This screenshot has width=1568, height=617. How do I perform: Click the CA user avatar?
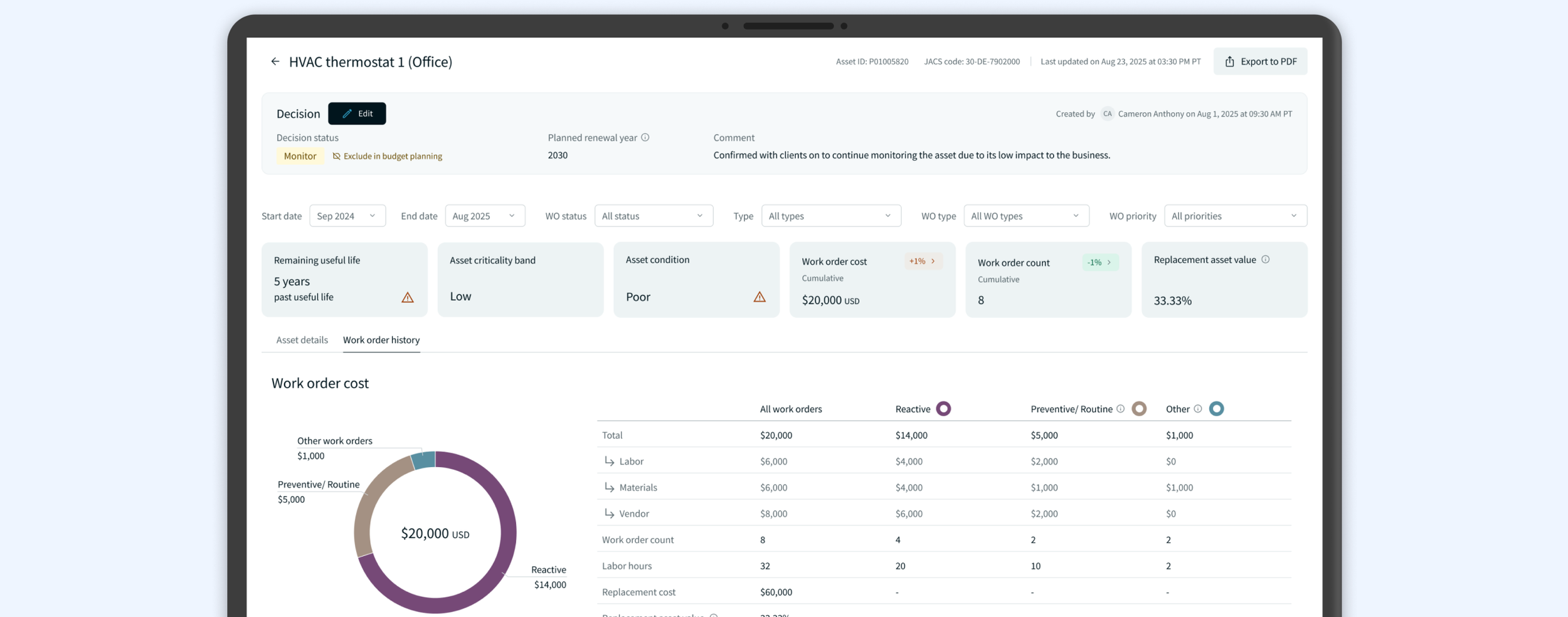1107,113
